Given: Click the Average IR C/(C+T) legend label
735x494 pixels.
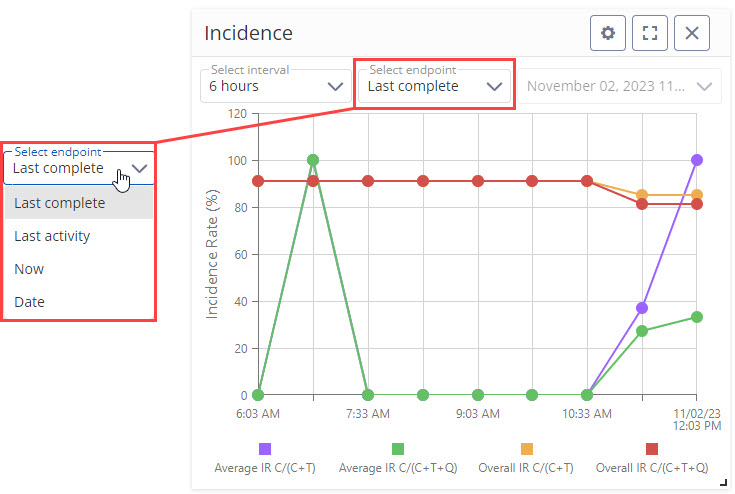Looking at the screenshot, I should pos(265,468).
